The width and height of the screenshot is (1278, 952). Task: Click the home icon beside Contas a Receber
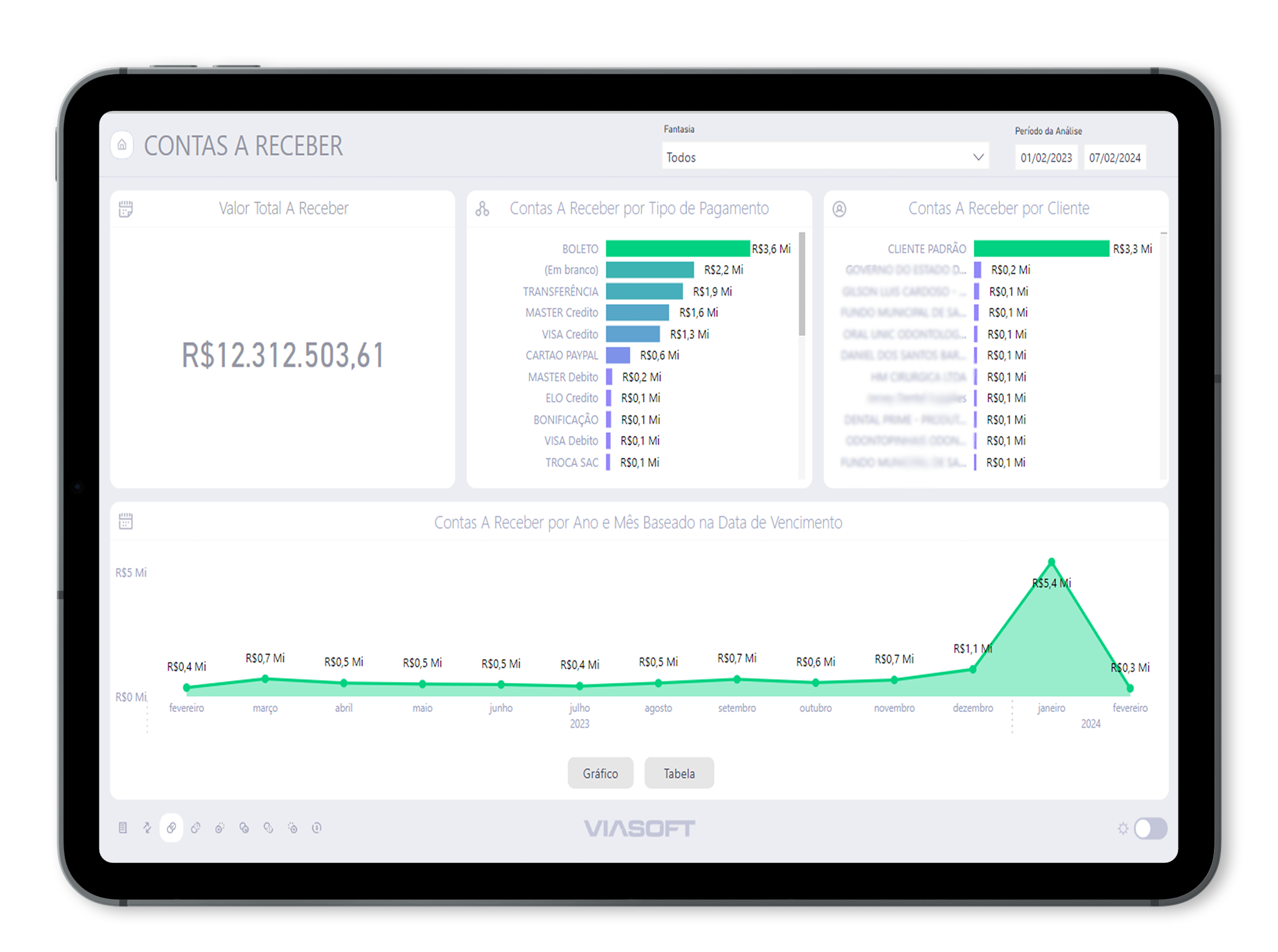point(122,145)
